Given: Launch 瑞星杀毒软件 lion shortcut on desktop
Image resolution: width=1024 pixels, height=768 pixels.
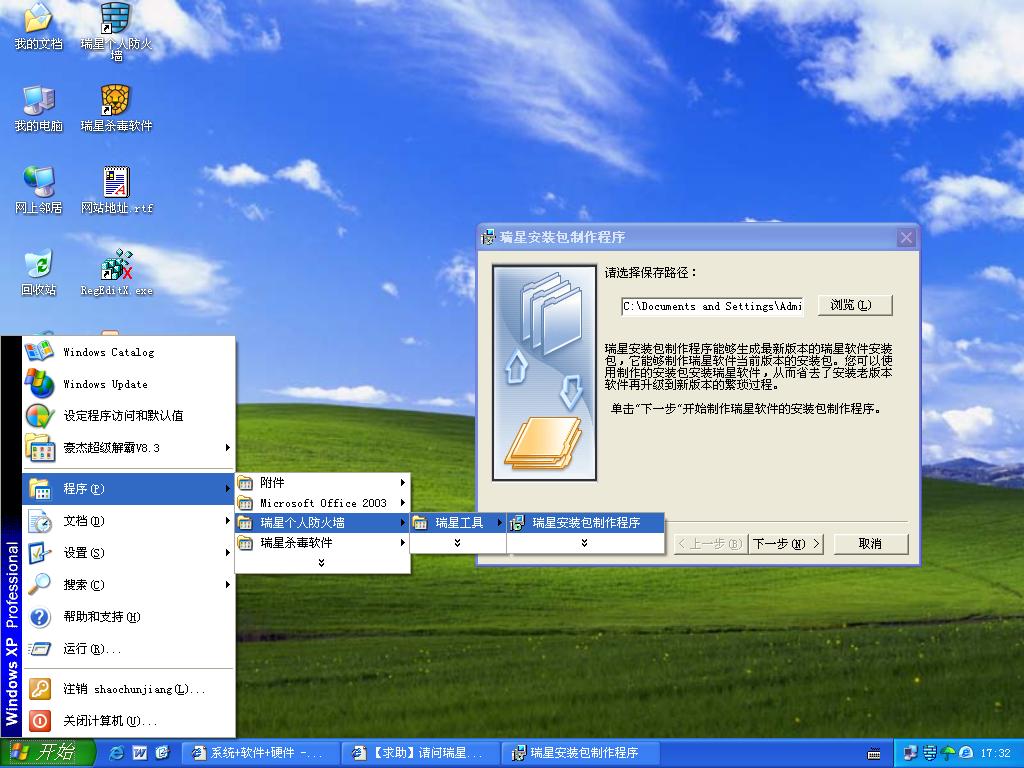Looking at the screenshot, I should [116, 108].
